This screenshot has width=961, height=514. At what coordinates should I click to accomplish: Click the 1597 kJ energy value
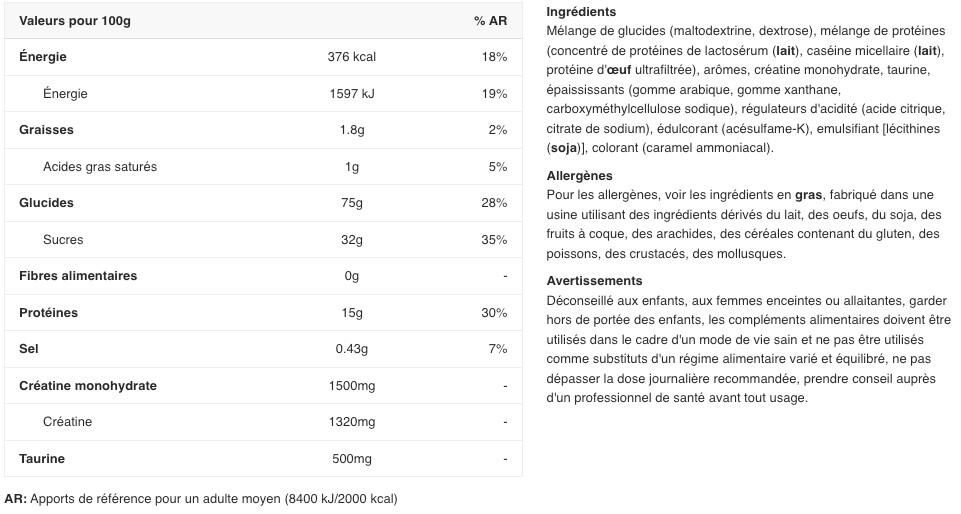(x=351, y=94)
